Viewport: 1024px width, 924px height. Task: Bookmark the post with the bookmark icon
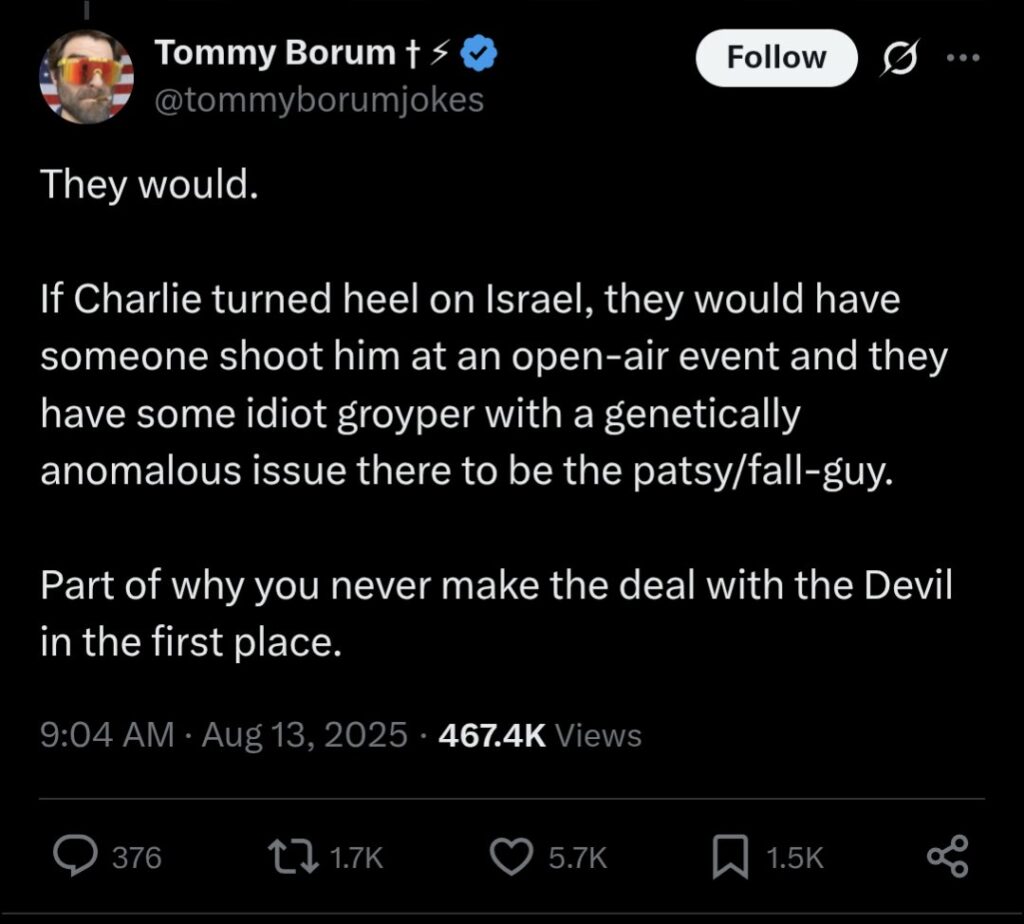click(x=733, y=857)
